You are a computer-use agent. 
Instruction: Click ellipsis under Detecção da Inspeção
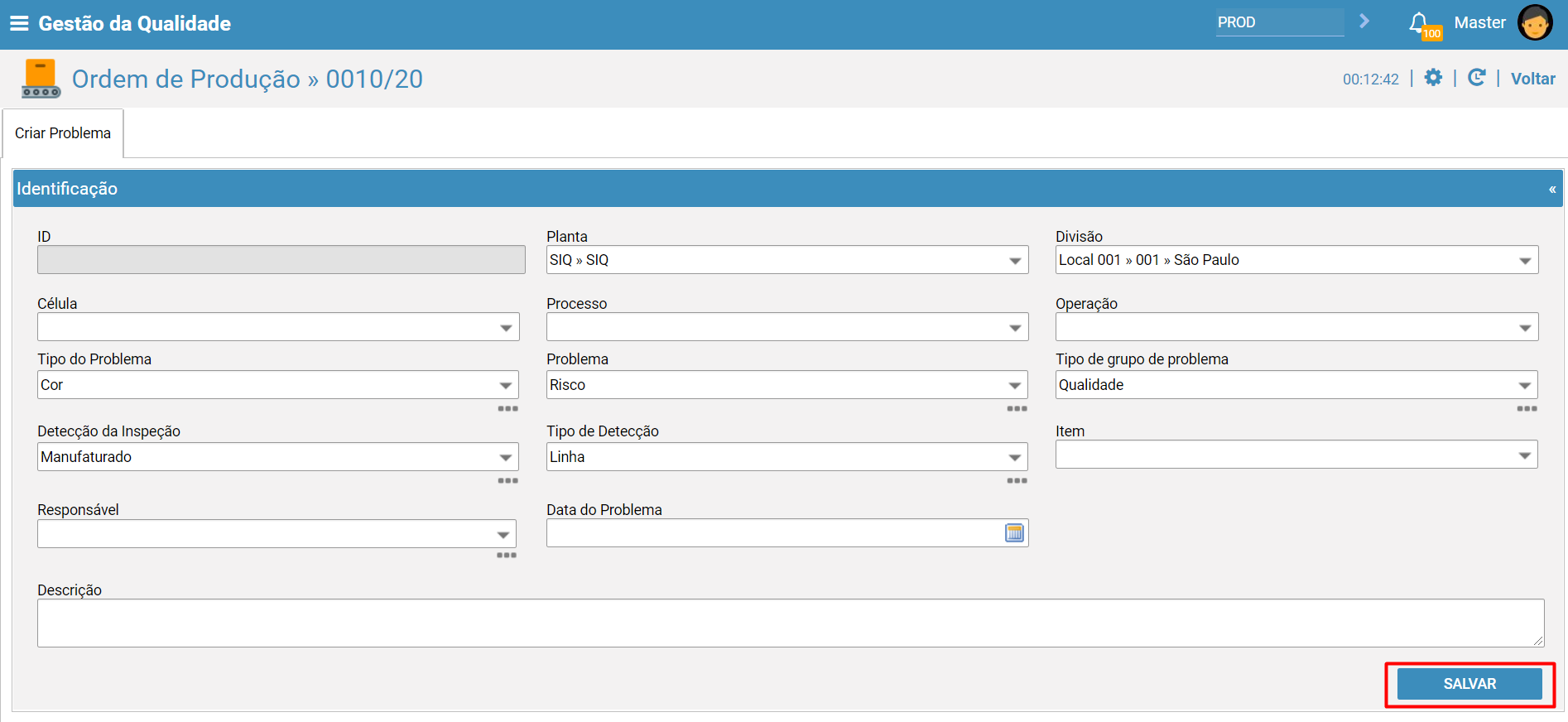pos(508,481)
